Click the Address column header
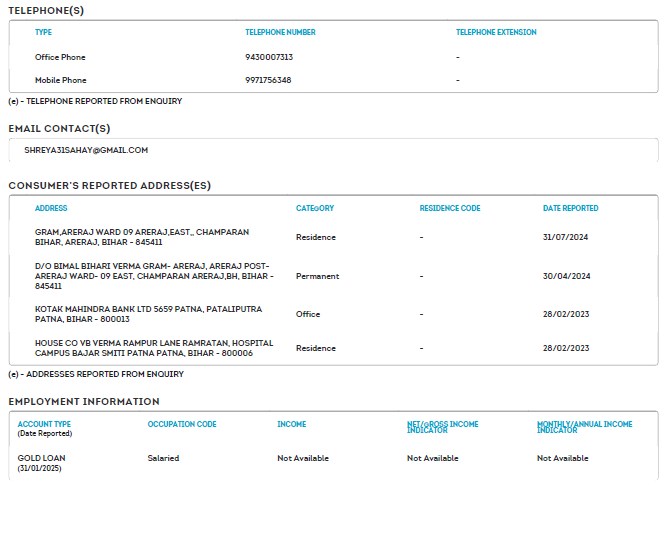Viewport: 672px width, 545px height. pos(51,208)
